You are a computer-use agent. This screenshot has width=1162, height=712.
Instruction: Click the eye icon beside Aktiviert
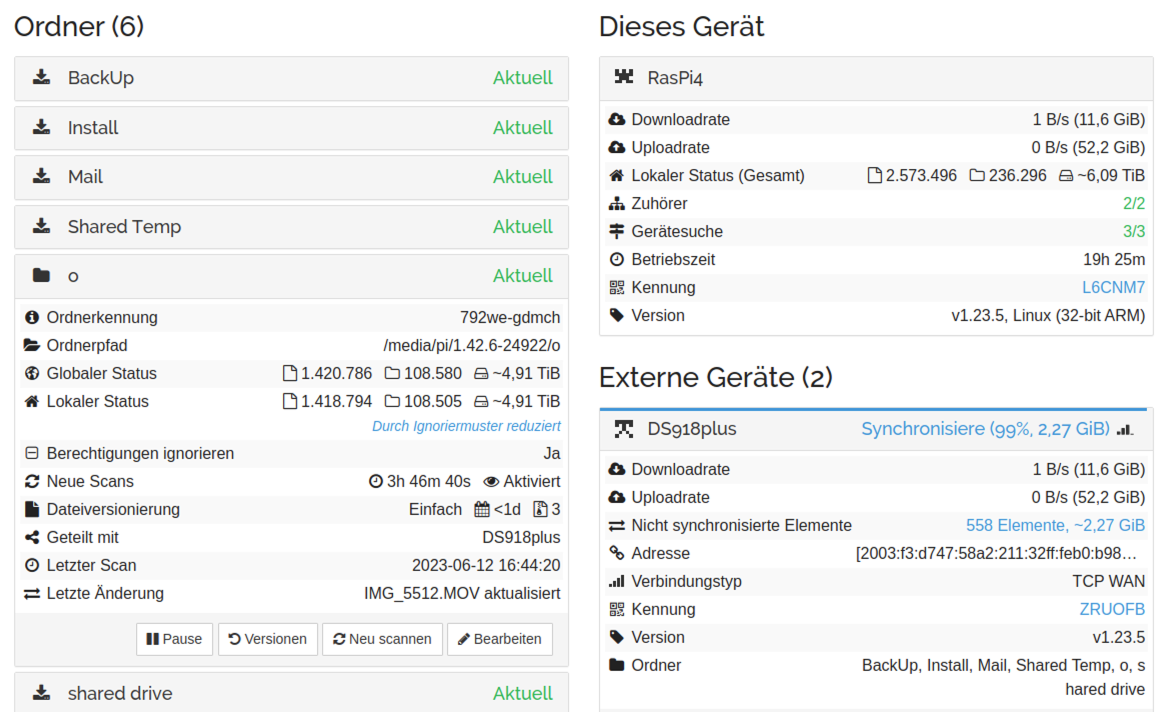(491, 482)
